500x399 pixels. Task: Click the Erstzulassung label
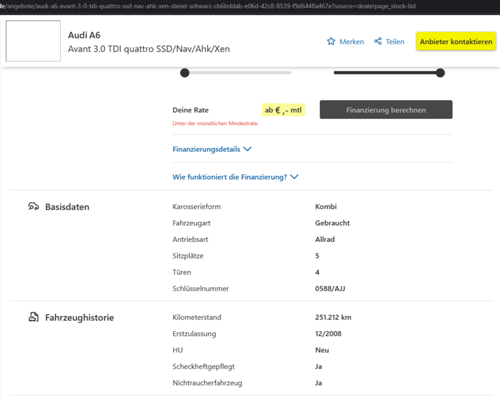tap(194, 334)
